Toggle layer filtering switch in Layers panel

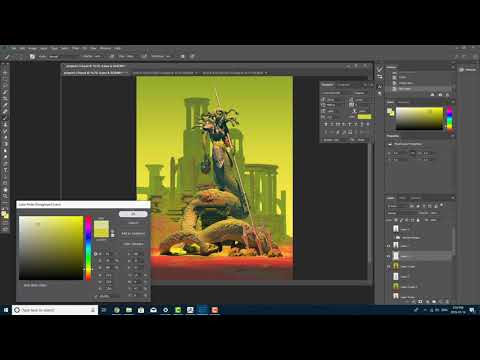442,205
